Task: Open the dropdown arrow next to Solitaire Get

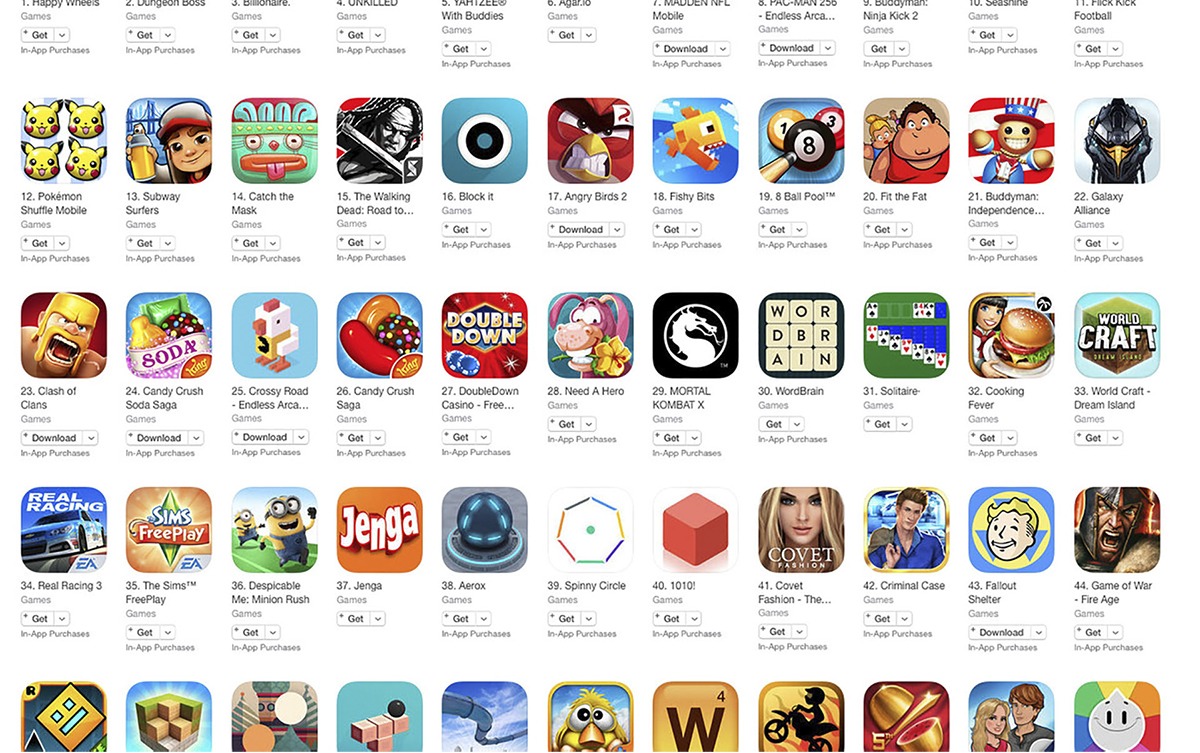Action: (905, 424)
